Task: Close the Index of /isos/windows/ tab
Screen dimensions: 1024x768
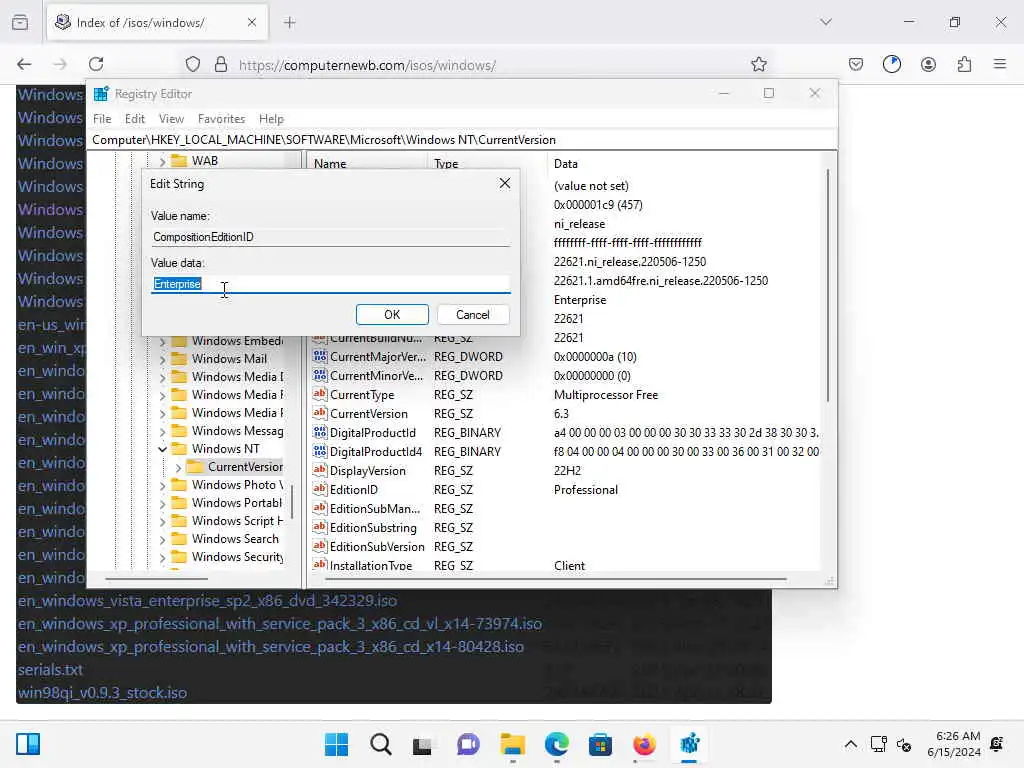Action: point(251,23)
